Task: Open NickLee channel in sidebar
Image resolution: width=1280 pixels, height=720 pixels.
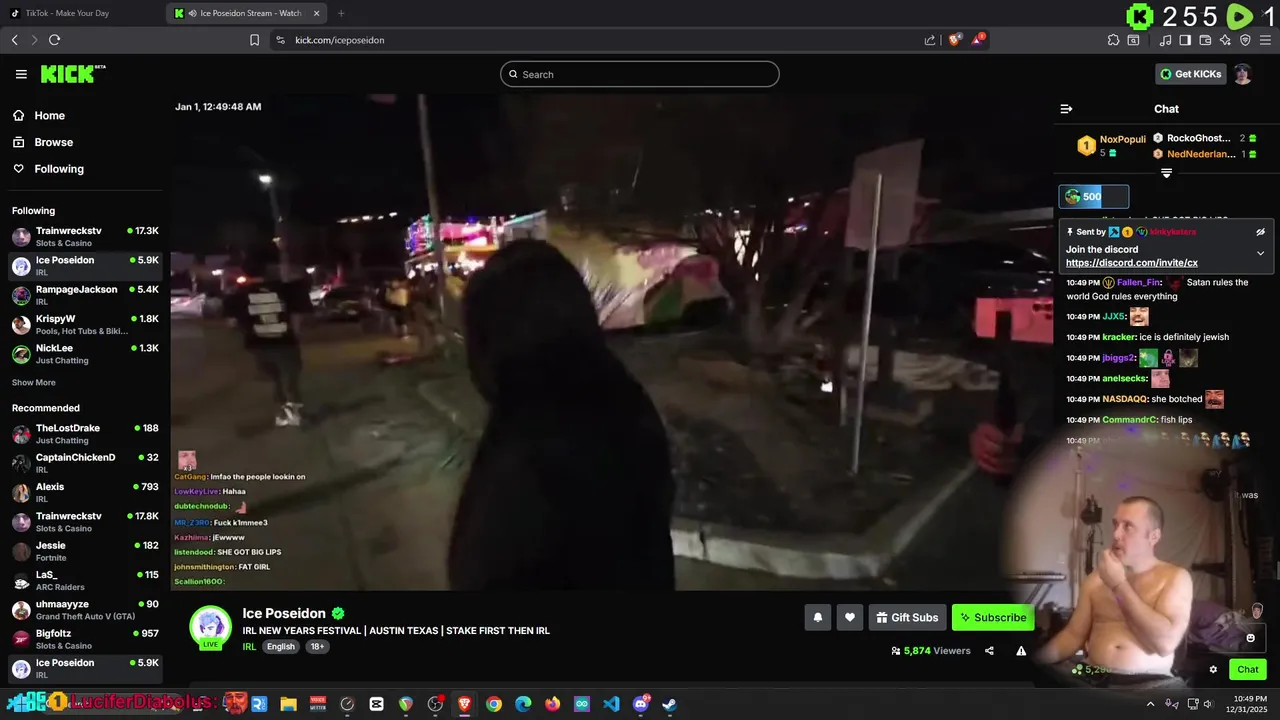Action: (85, 354)
